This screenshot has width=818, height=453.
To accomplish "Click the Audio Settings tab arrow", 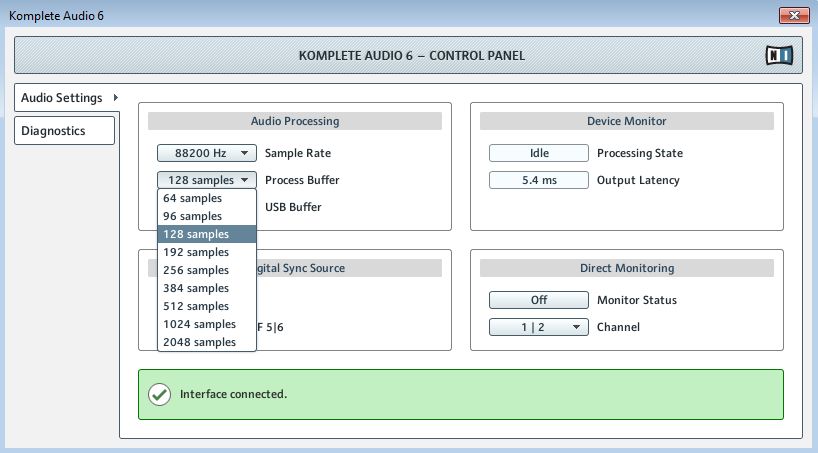I will click(116, 98).
